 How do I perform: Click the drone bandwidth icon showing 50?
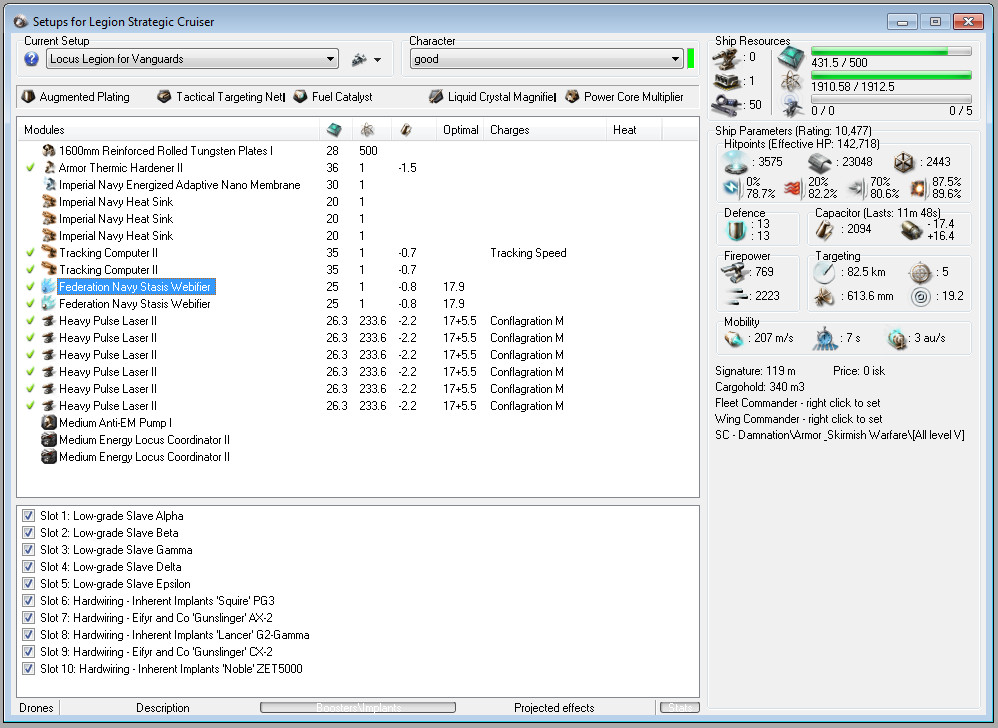click(727, 104)
